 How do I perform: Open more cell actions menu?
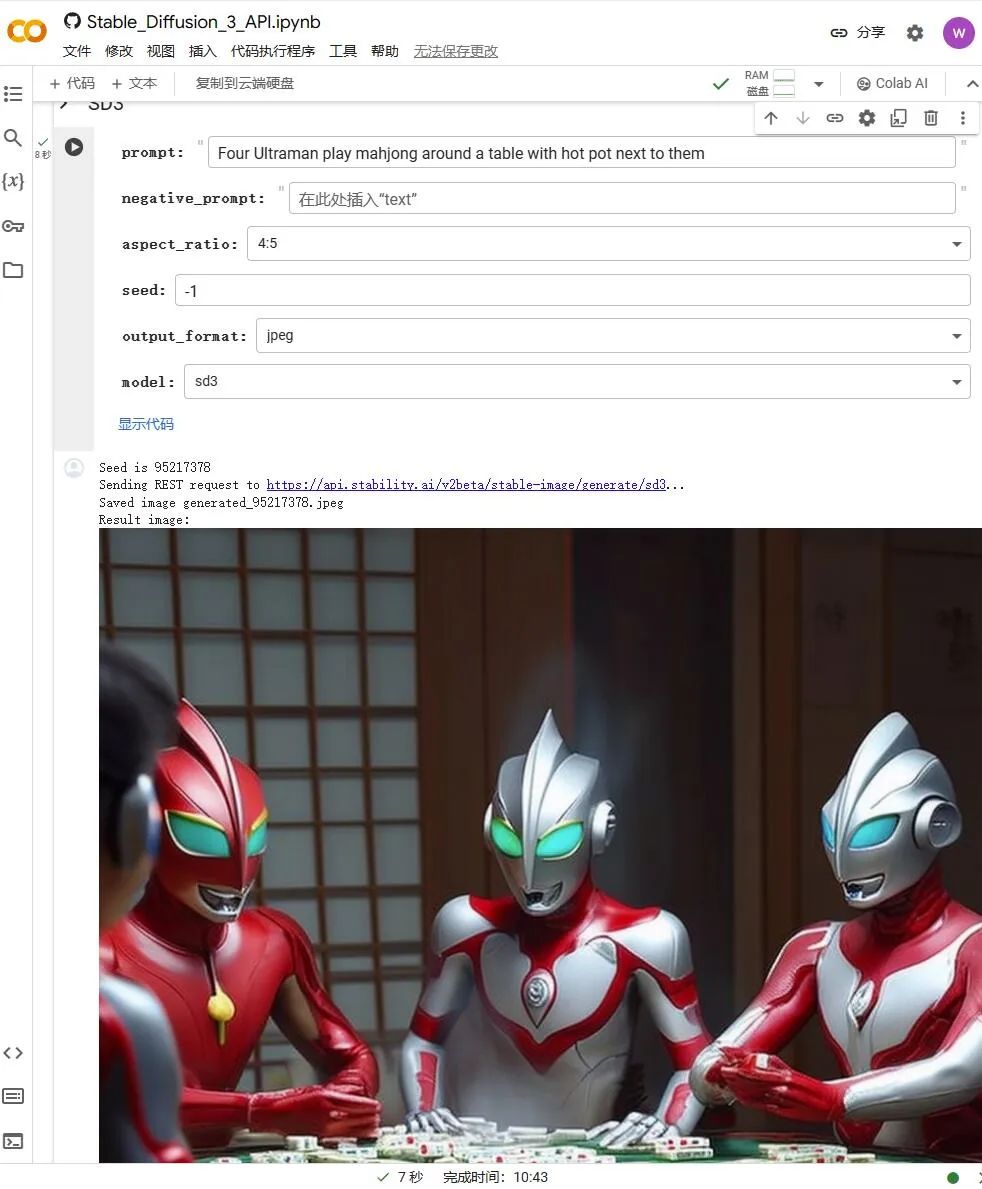(962, 118)
